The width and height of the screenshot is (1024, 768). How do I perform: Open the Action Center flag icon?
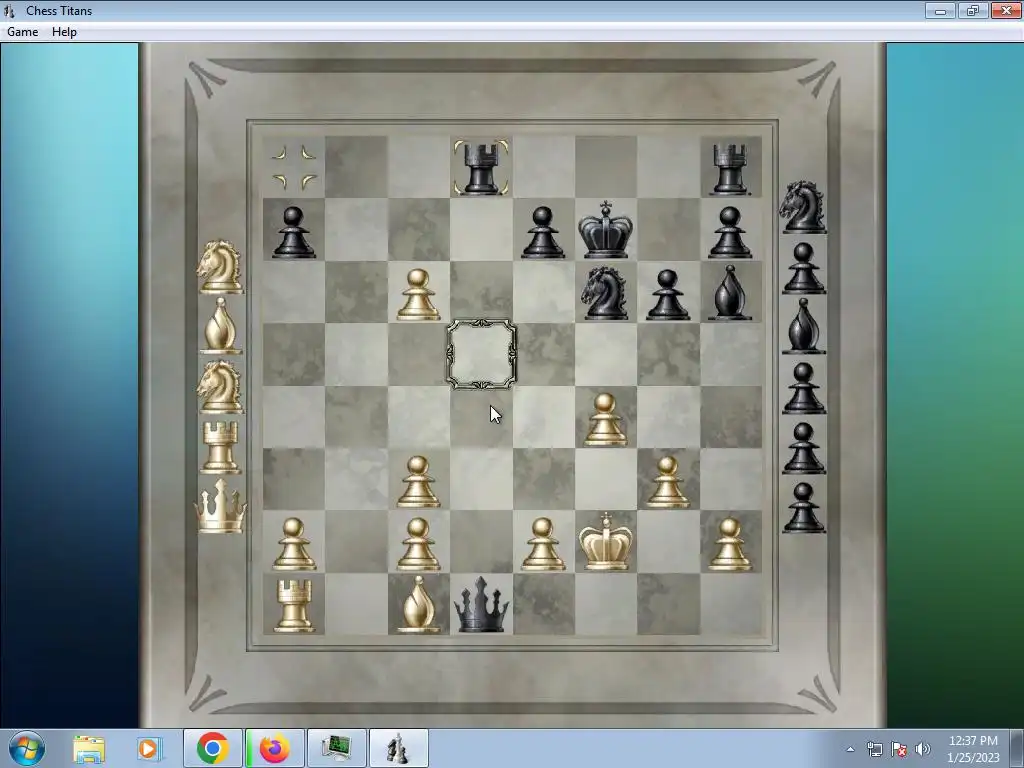tap(899, 749)
